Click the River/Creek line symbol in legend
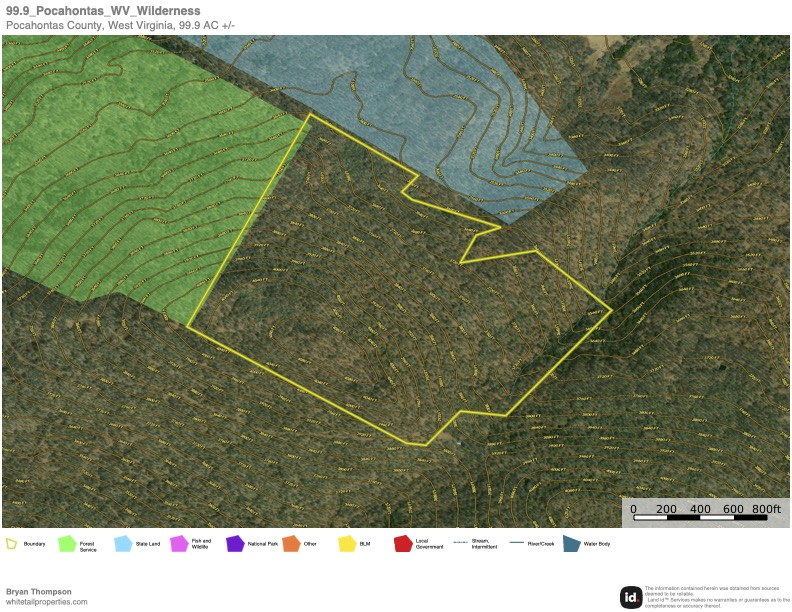The height and width of the screenshot is (612, 792). click(x=517, y=543)
